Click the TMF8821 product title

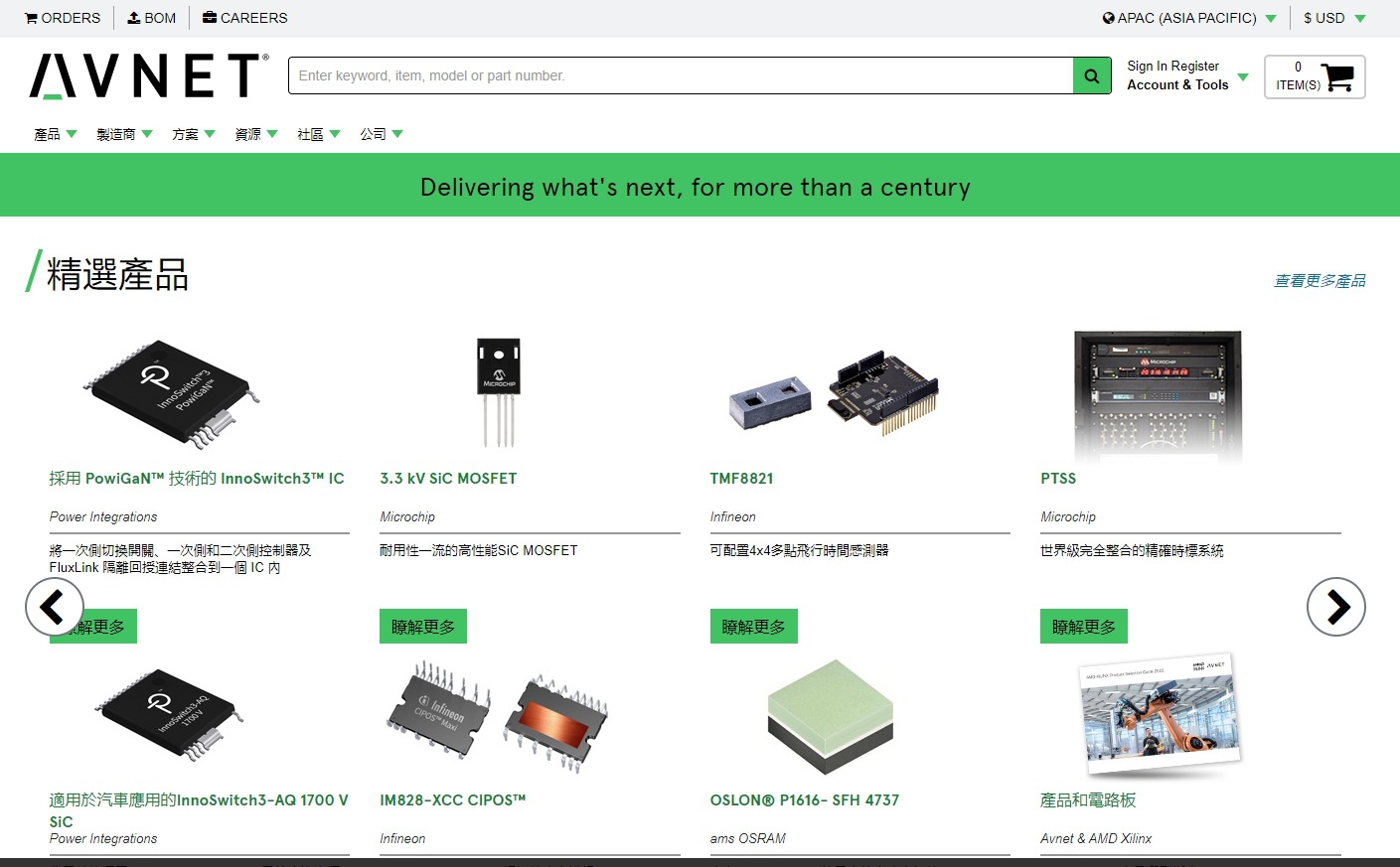pyautogui.click(x=741, y=479)
